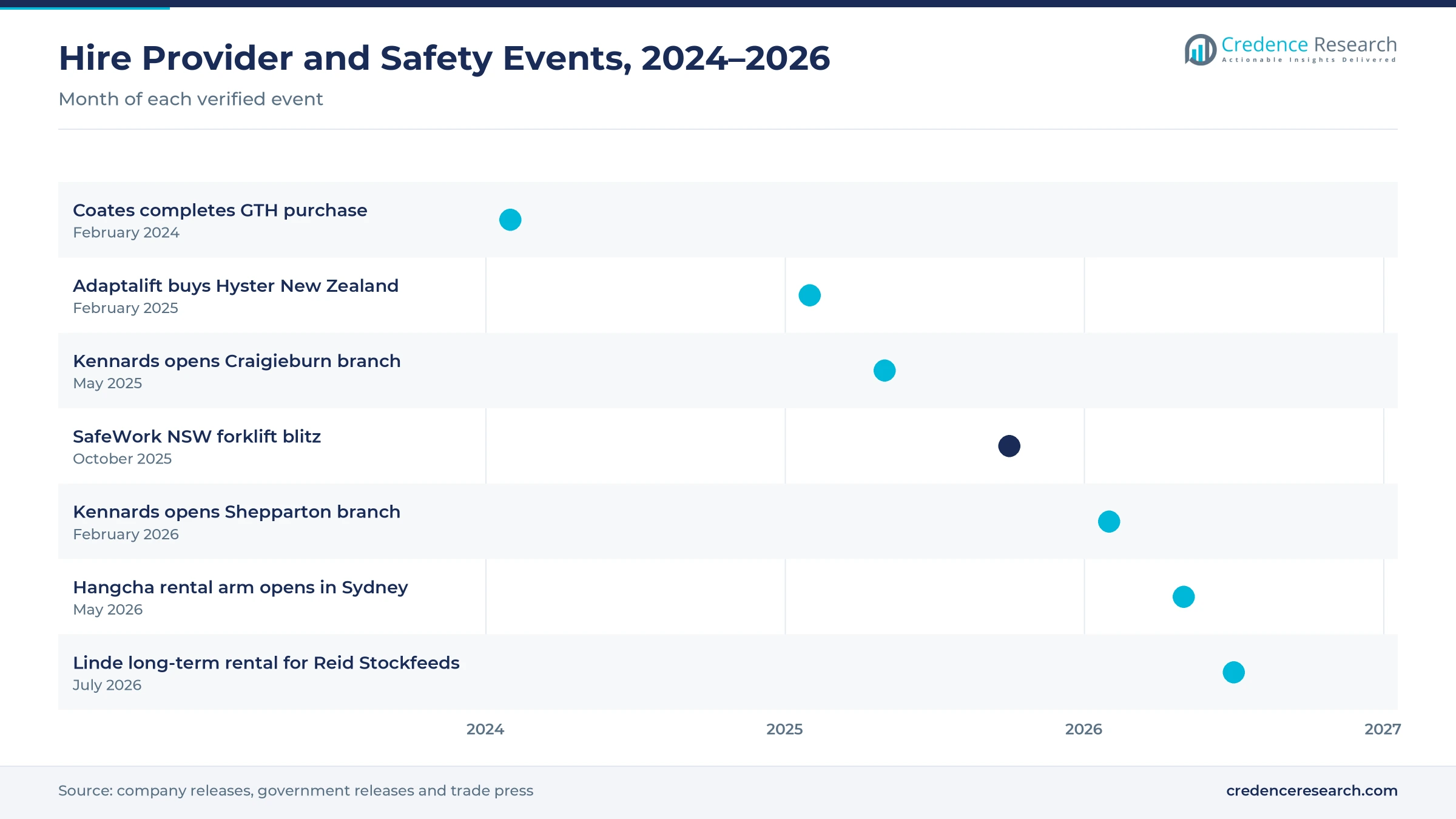Image resolution: width=1456 pixels, height=819 pixels.
Task: Select the Linde Reid Stockfeeds dot
Action: [1234, 672]
